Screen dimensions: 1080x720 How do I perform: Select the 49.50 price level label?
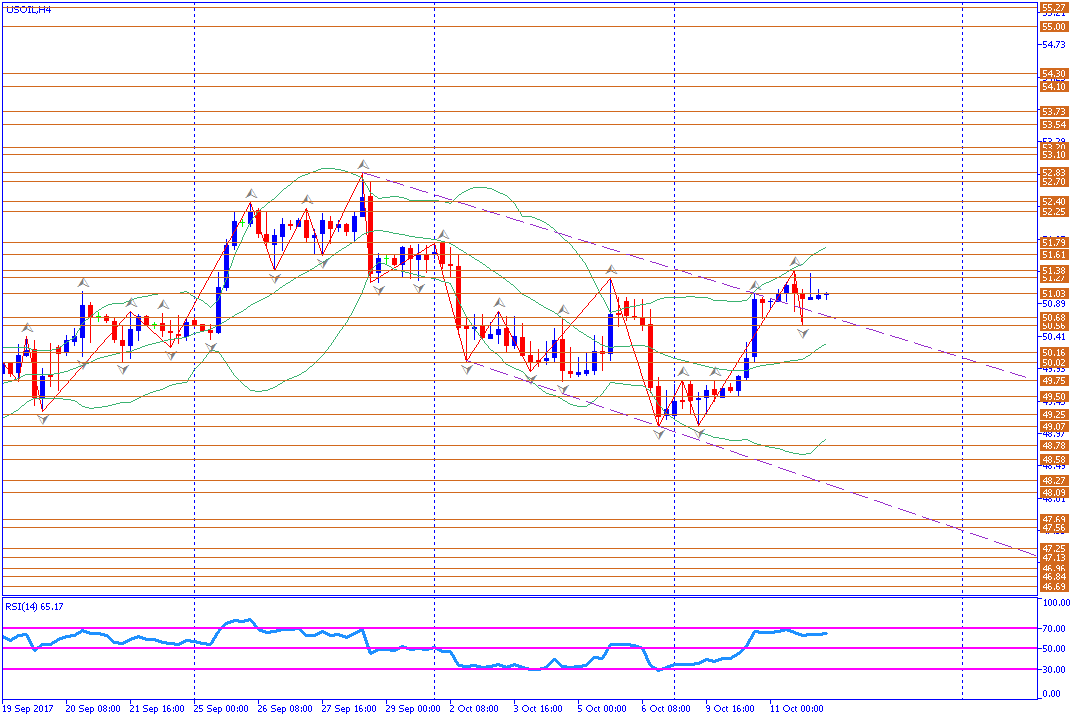coord(1054,398)
